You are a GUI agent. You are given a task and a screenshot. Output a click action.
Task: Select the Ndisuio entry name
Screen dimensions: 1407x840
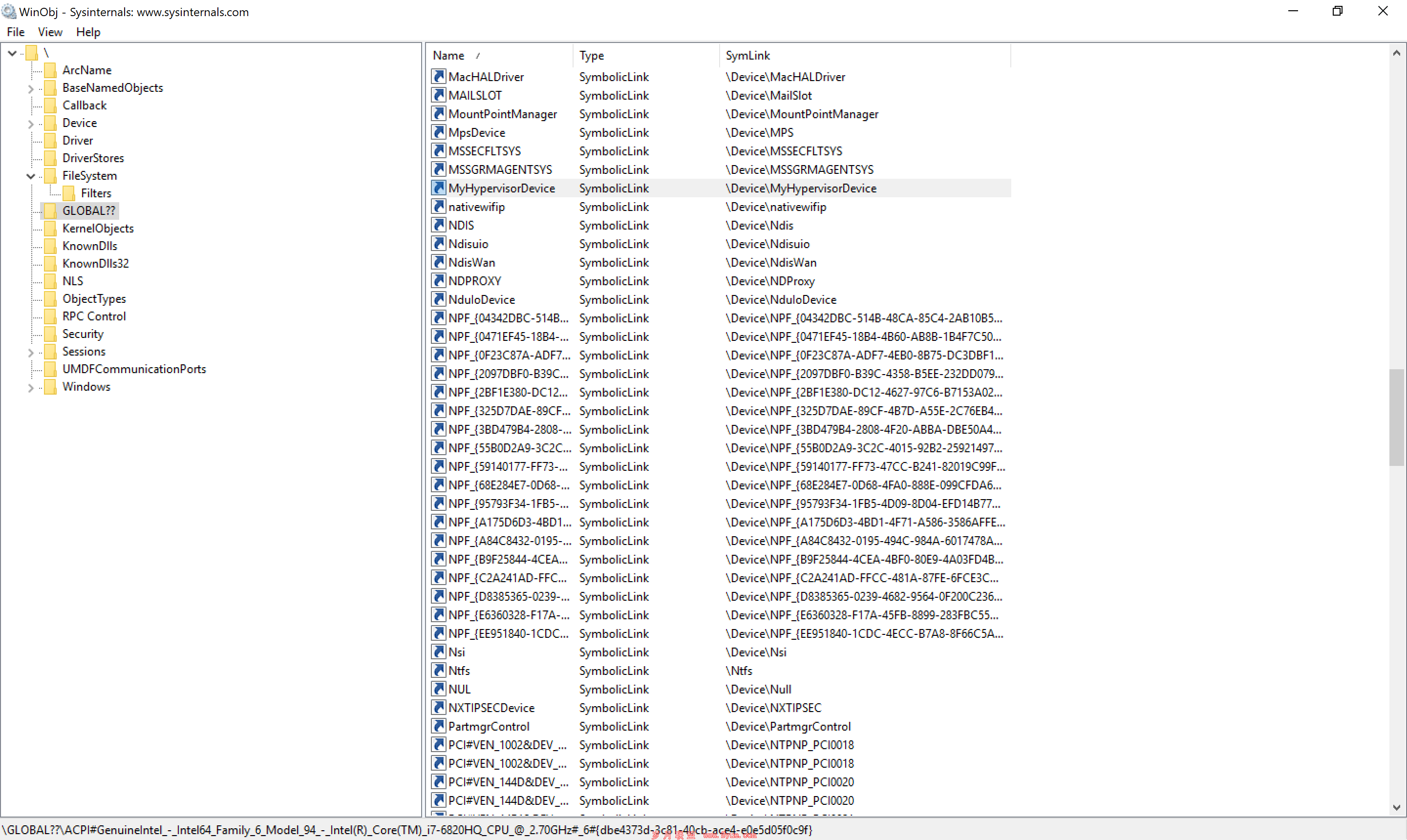tap(468, 244)
